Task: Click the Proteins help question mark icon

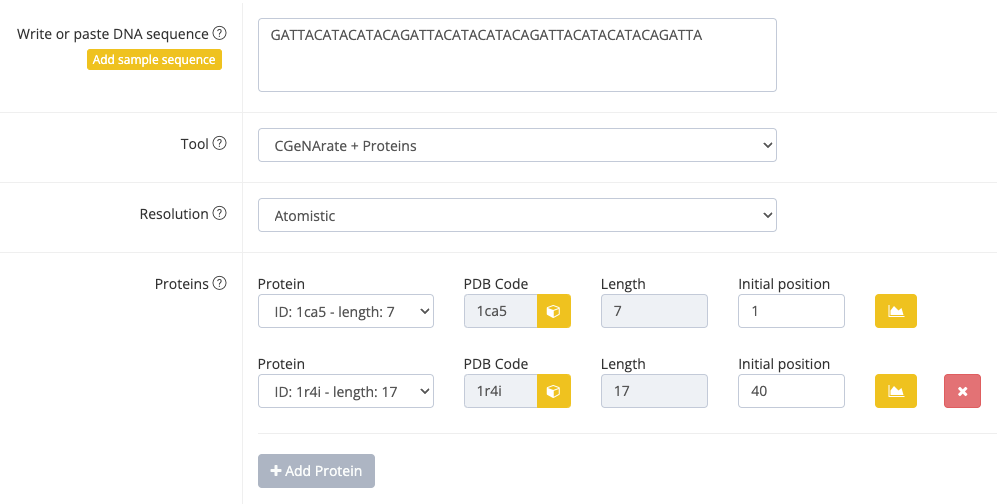Action: click(x=220, y=284)
